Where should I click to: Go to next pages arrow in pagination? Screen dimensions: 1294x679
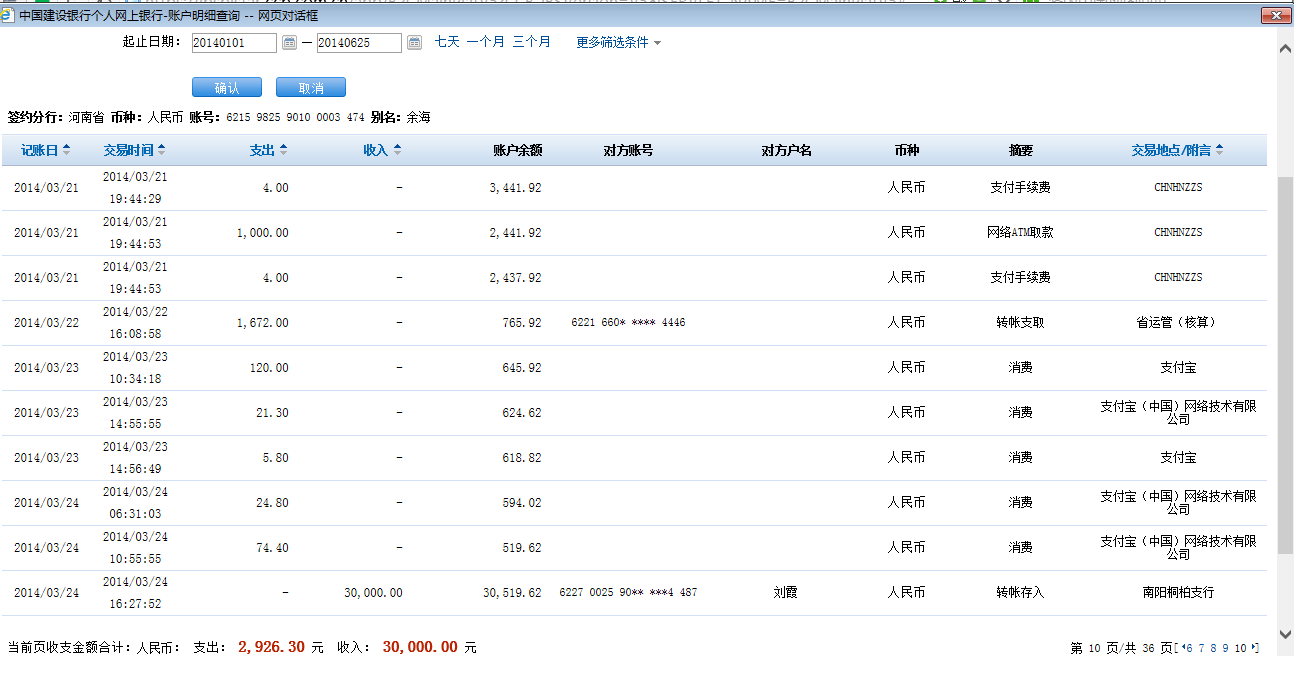pyautogui.click(x=1254, y=648)
